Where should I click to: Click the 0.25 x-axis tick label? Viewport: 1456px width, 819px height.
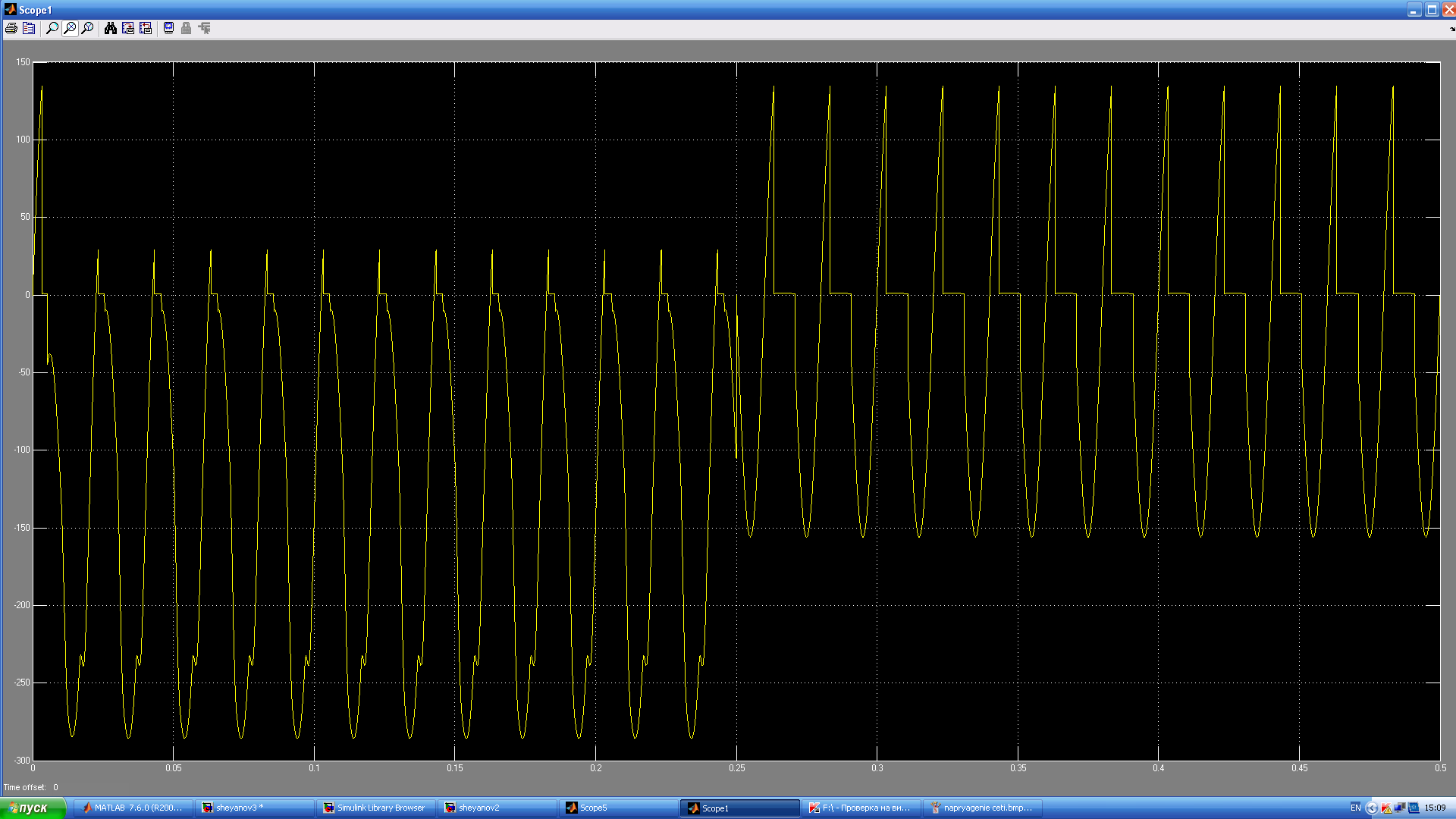coord(736,768)
